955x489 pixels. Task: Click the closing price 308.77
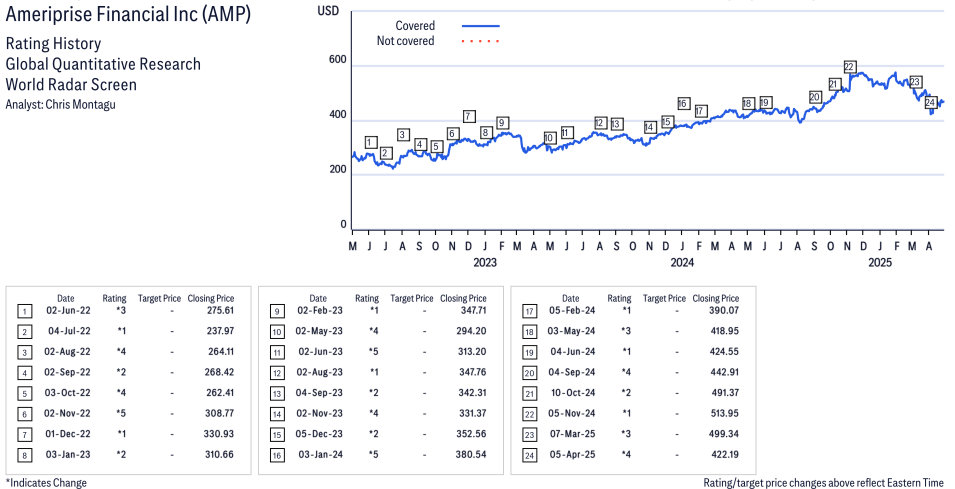point(219,413)
